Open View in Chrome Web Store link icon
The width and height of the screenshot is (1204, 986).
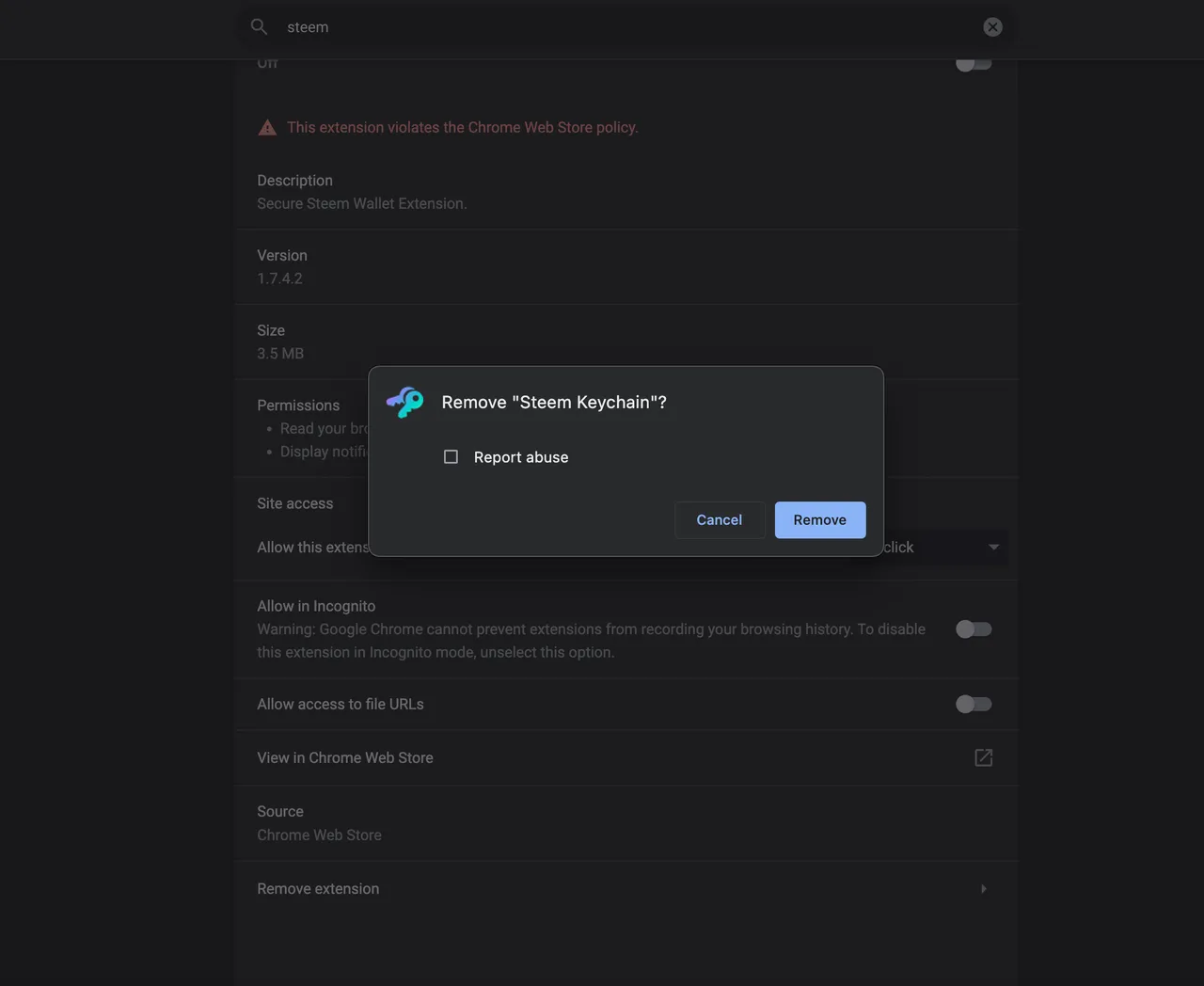click(983, 757)
